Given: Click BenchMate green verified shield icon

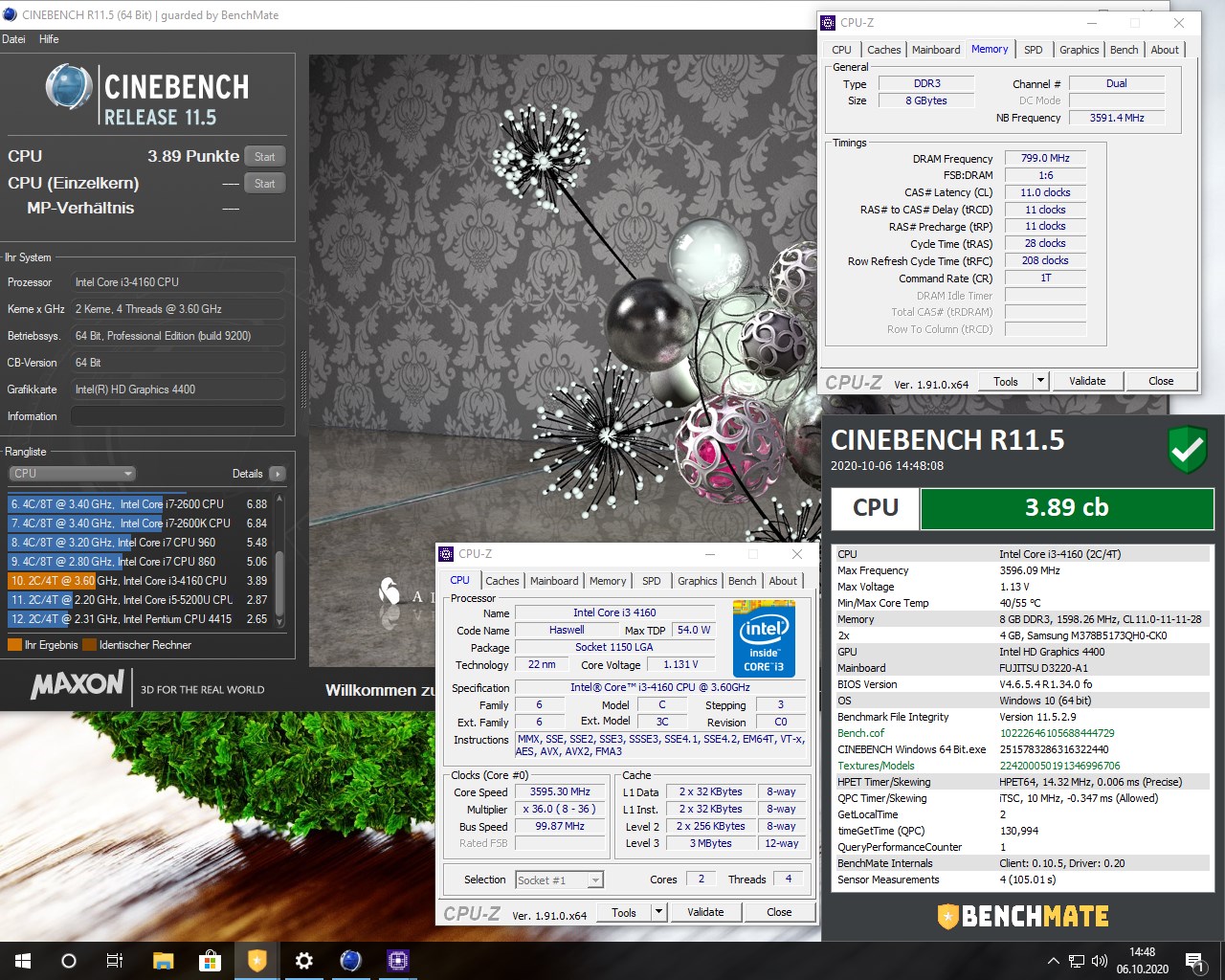Looking at the screenshot, I should point(1188,450).
